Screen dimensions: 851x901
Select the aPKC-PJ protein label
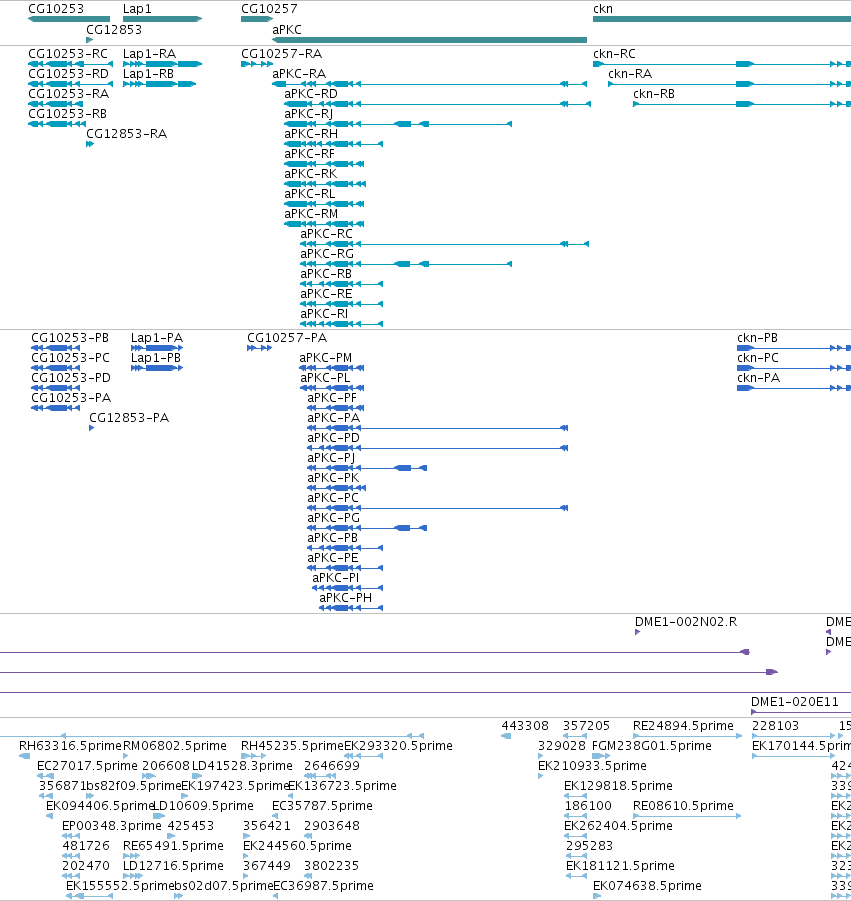(331, 458)
